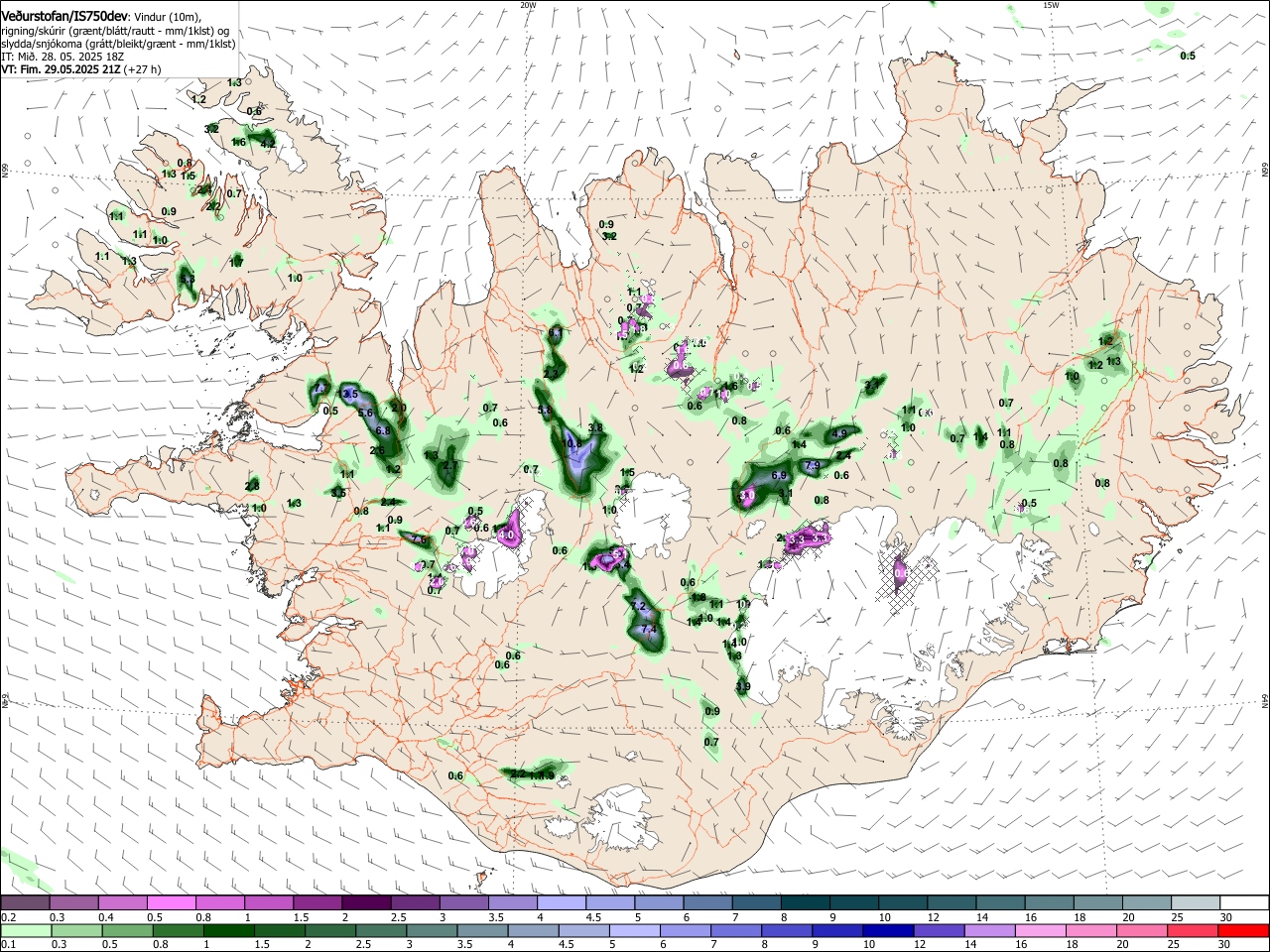Click the Veðurstofan/IS750dev title text
1270x952 pixels.
[x=63, y=17]
